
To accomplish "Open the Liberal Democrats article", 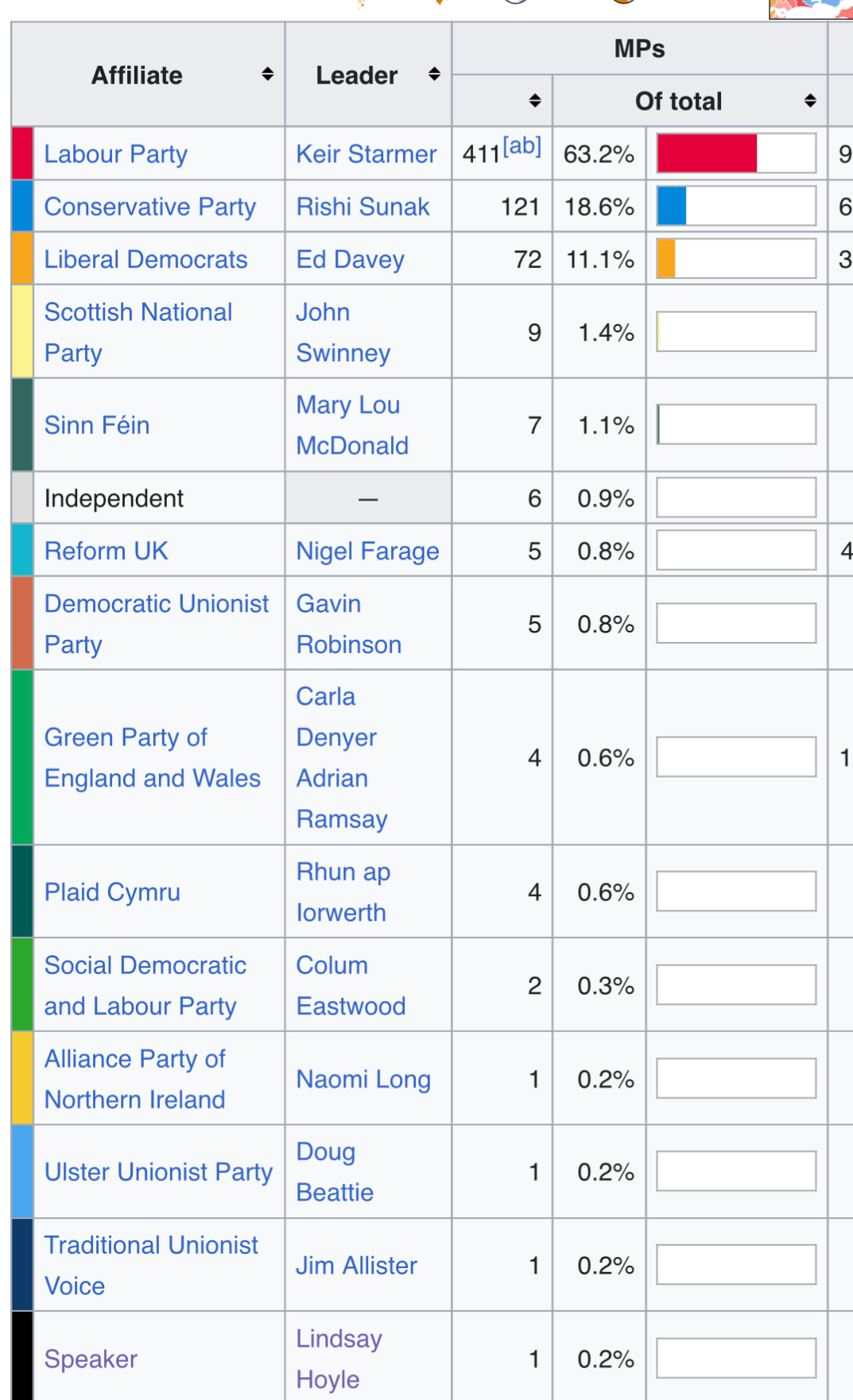I will point(145,260).
